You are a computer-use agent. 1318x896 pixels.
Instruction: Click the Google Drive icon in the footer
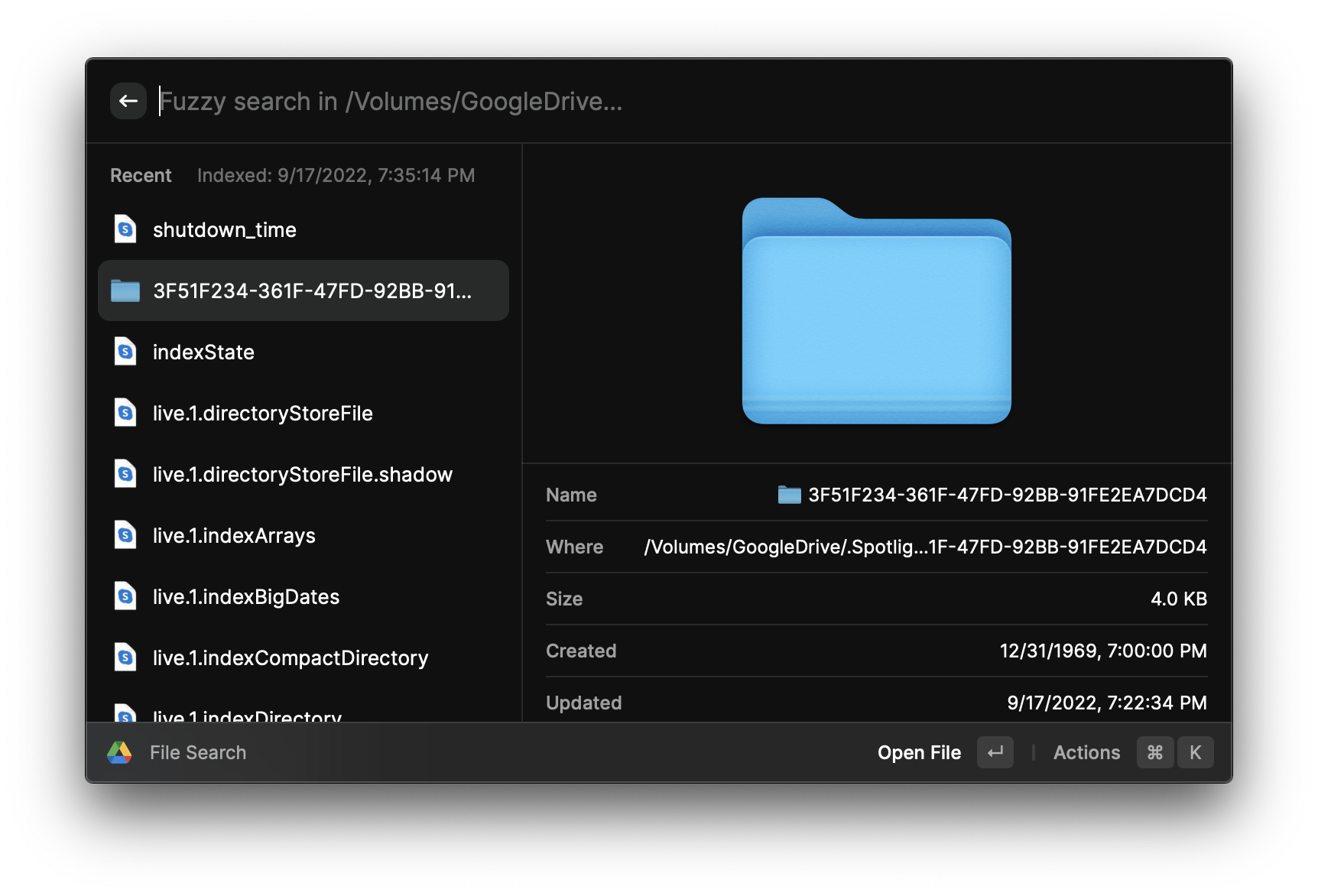[119, 752]
